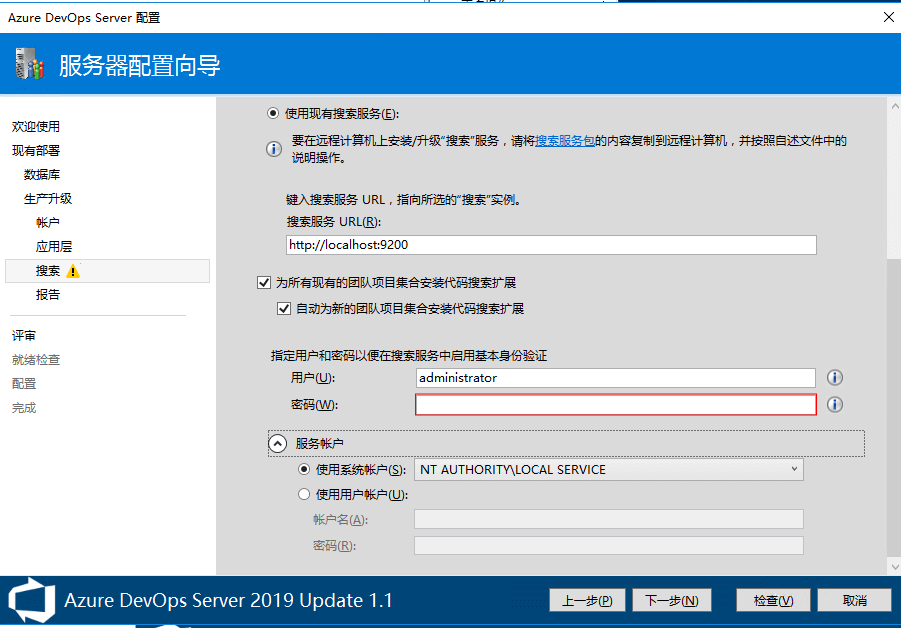The image size is (901, 628).
Task: Click the info icon beside the password field
Action: pos(834,405)
